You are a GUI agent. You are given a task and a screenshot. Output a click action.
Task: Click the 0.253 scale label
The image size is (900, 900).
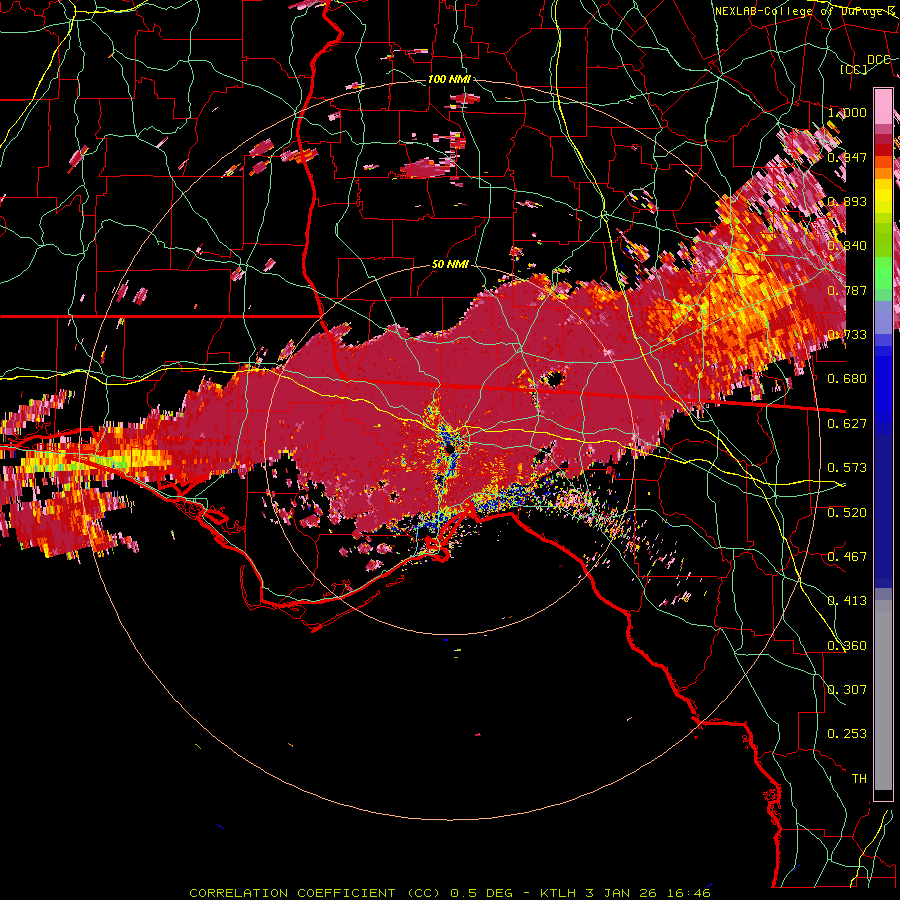click(x=847, y=734)
